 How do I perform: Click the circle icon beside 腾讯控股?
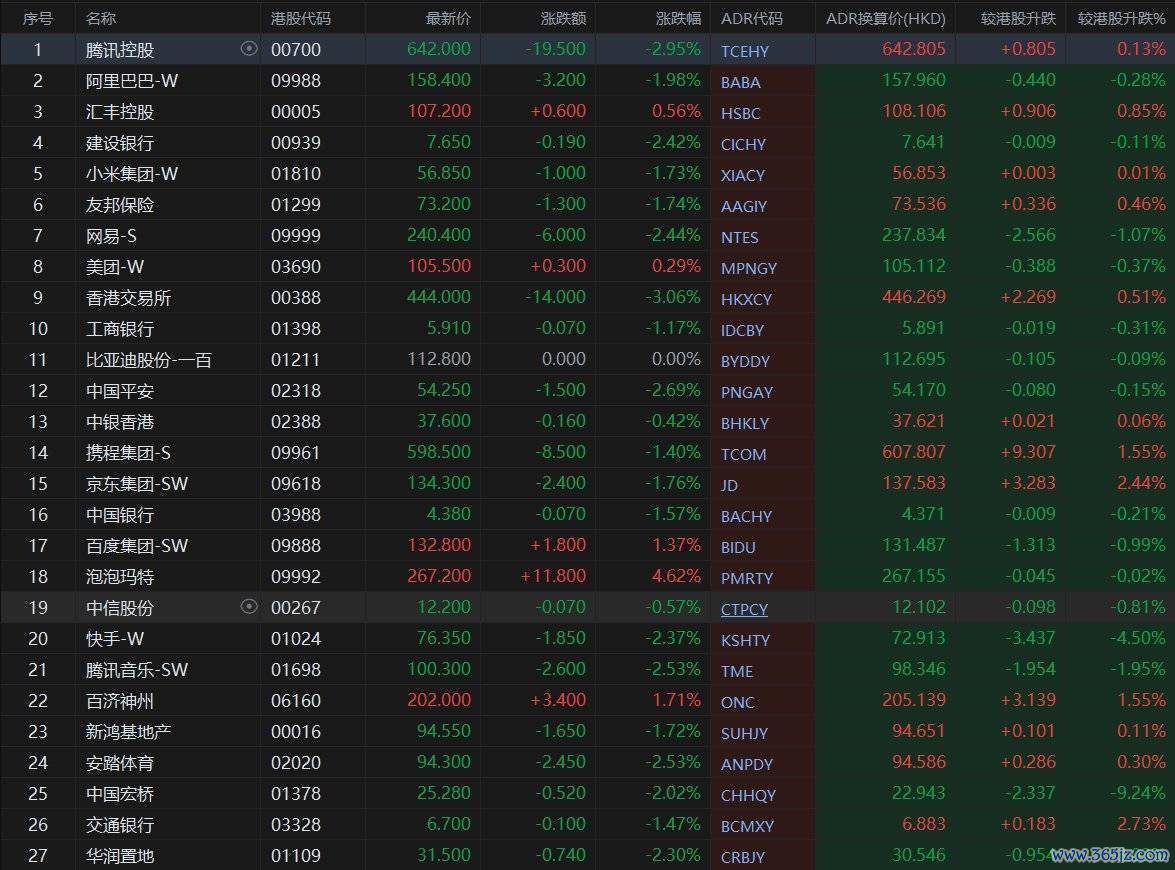click(x=249, y=49)
